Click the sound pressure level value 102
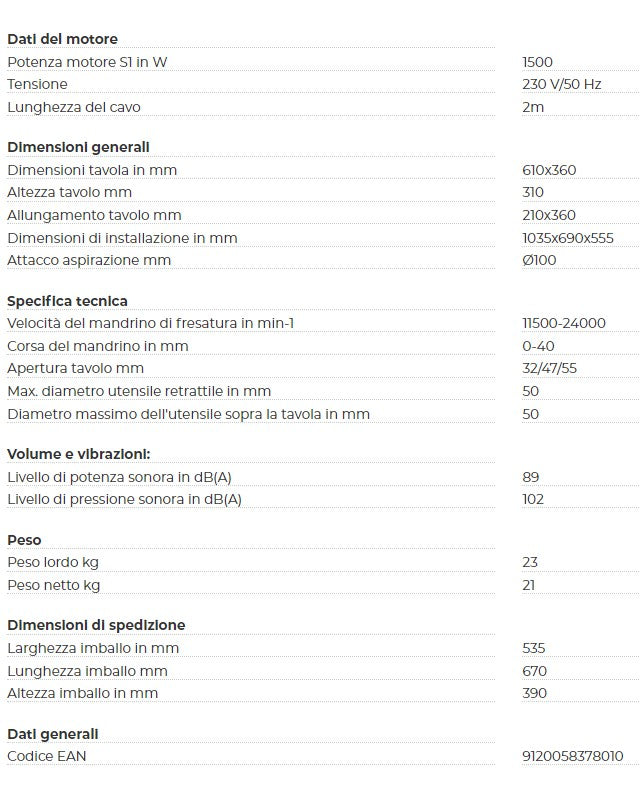The width and height of the screenshot is (640, 786). (533, 499)
